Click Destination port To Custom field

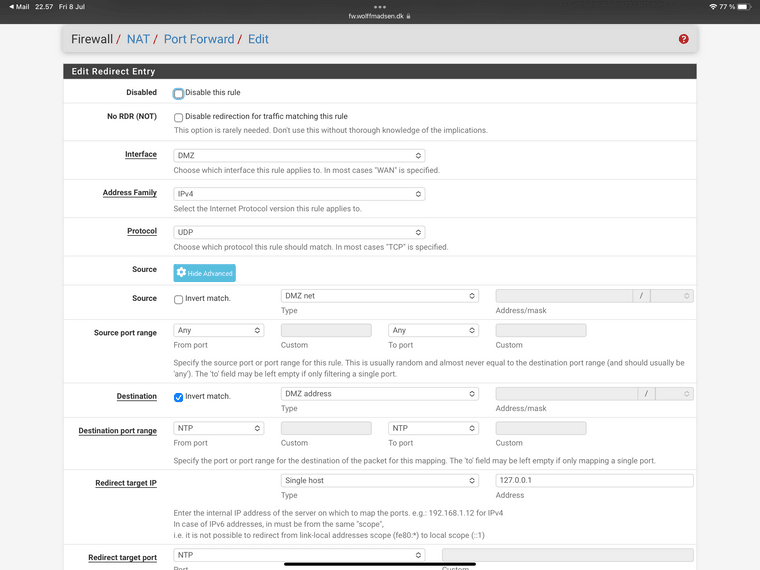(x=541, y=428)
